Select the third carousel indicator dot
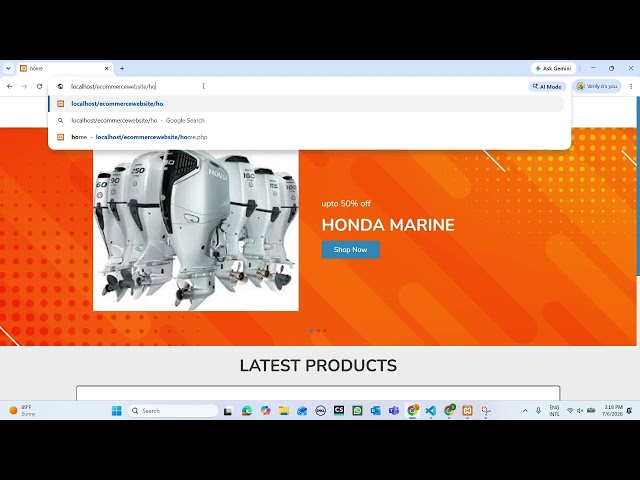This screenshot has width=640, height=480. (325, 330)
